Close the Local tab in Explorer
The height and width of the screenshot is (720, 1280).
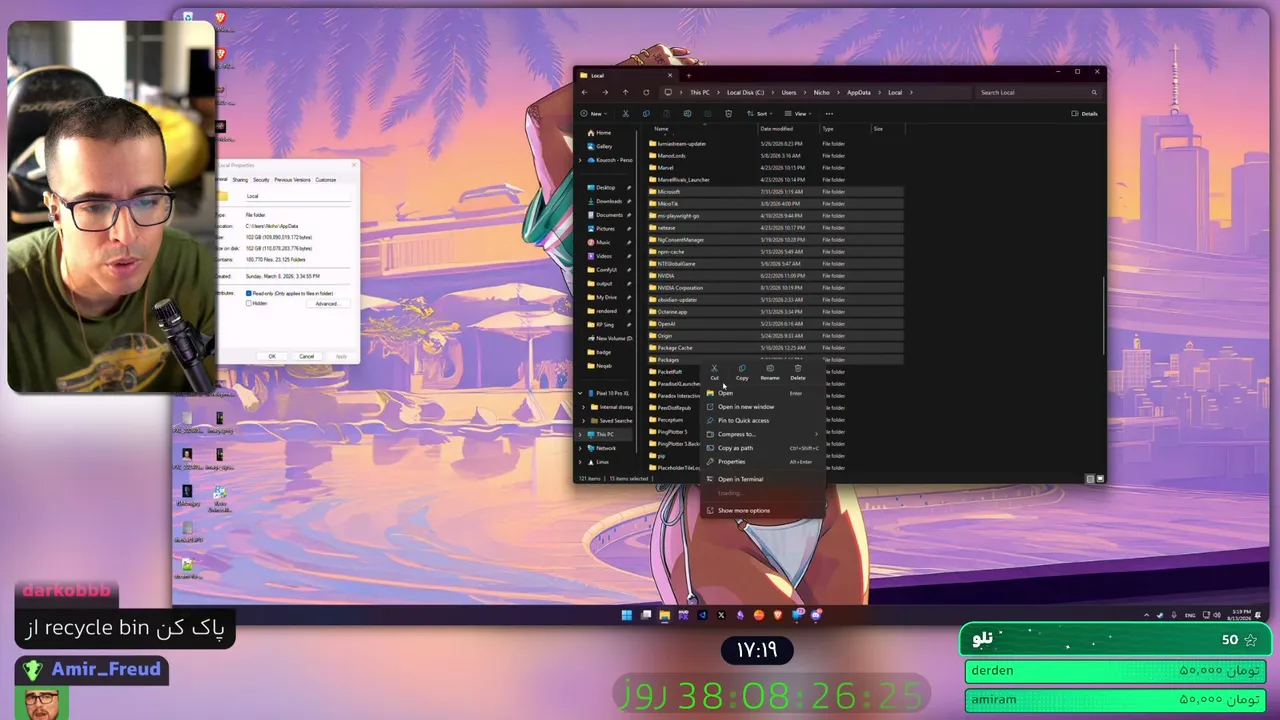pos(670,75)
